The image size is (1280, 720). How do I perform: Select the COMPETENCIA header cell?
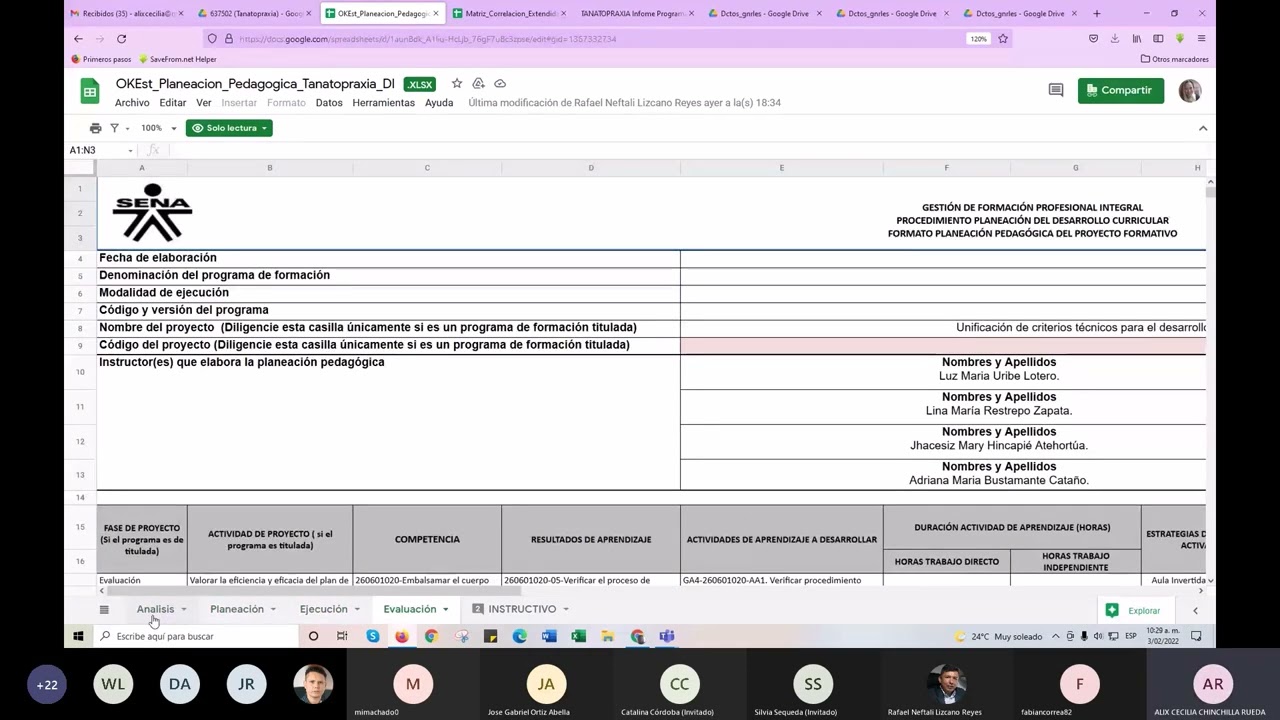pos(427,539)
